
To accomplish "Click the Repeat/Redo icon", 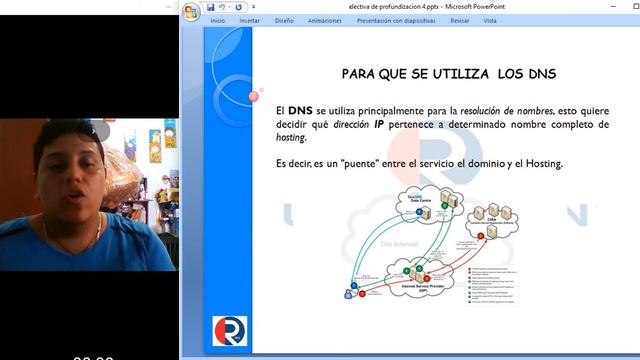I will (x=239, y=7).
